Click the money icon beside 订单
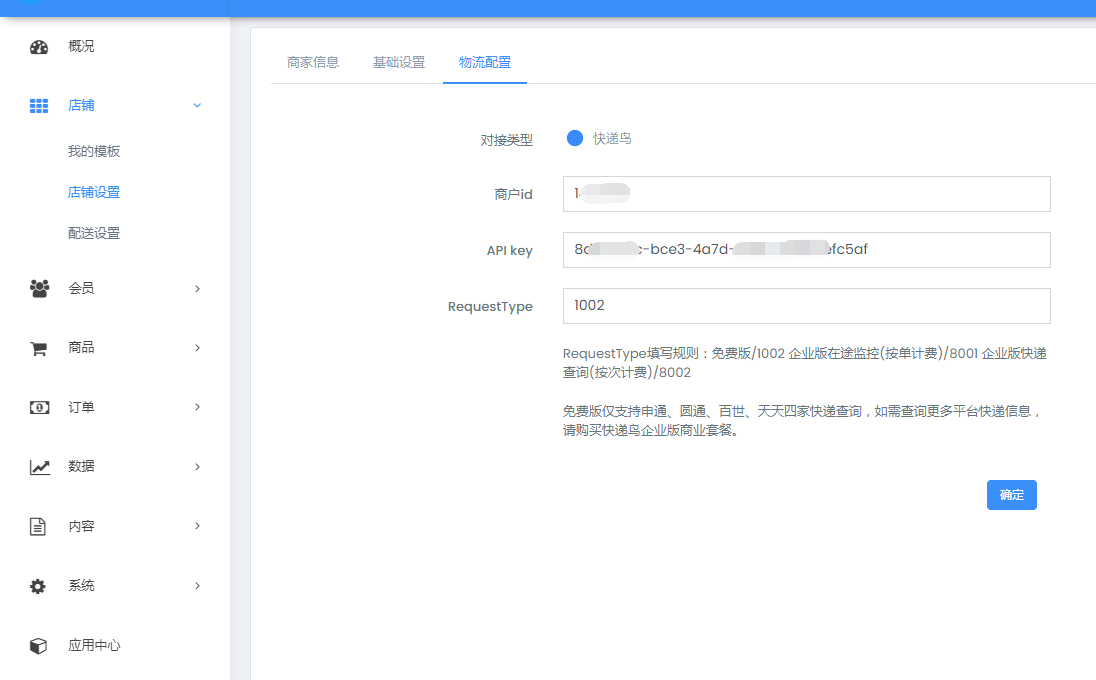This screenshot has height=680, width=1096. click(39, 408)
